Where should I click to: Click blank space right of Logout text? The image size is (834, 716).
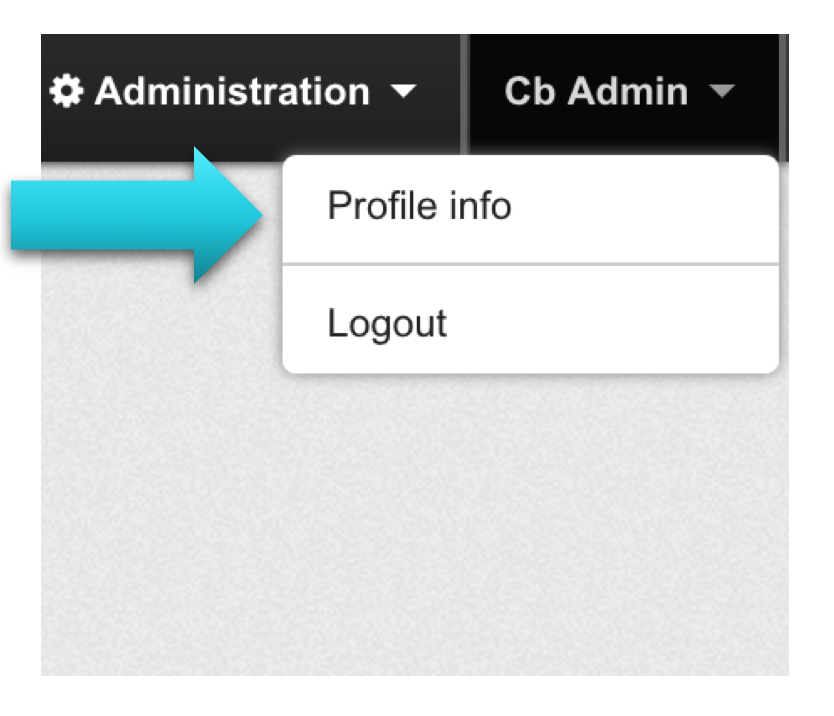tap(612, 323)
